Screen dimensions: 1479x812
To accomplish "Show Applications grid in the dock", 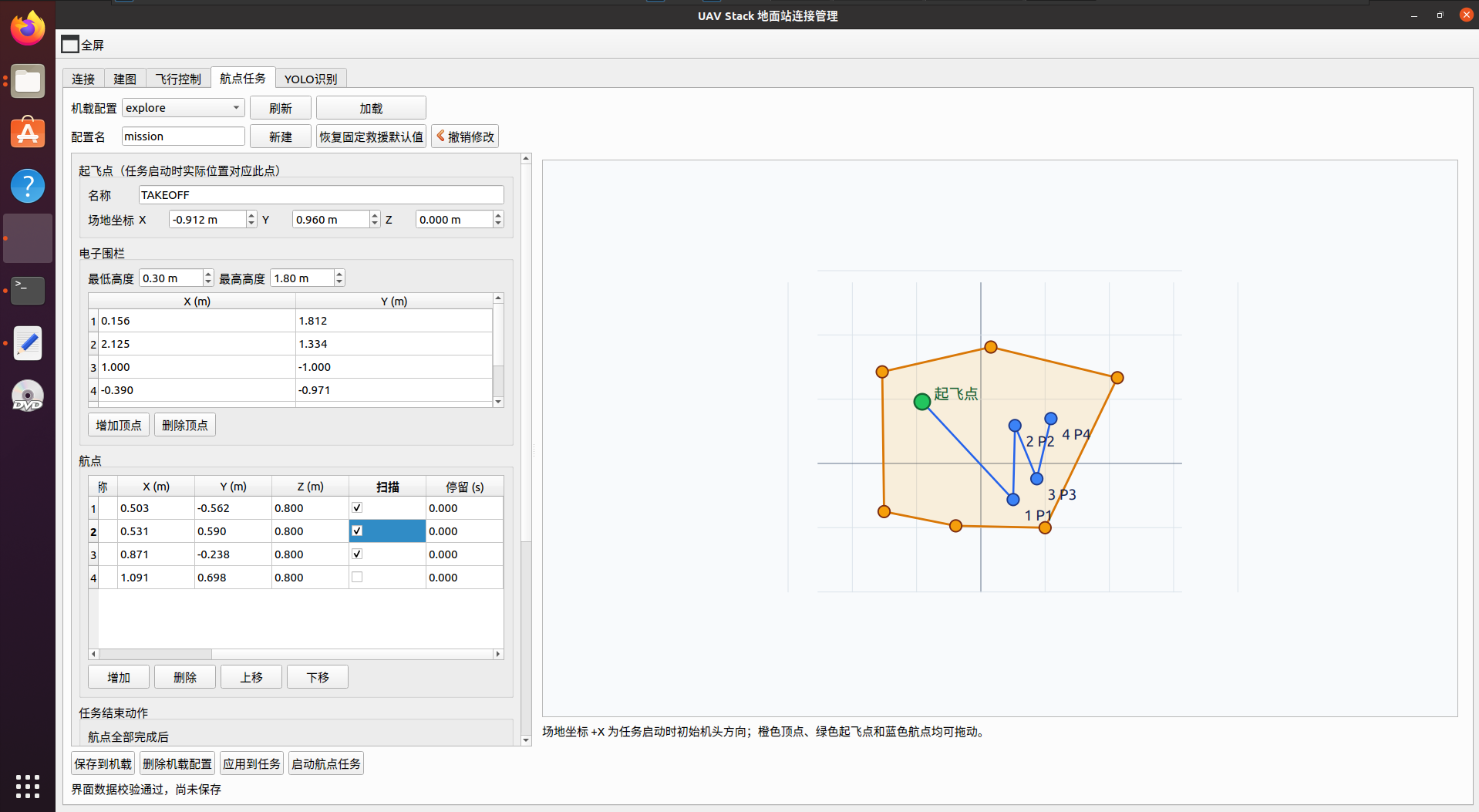I will (28, 786).
